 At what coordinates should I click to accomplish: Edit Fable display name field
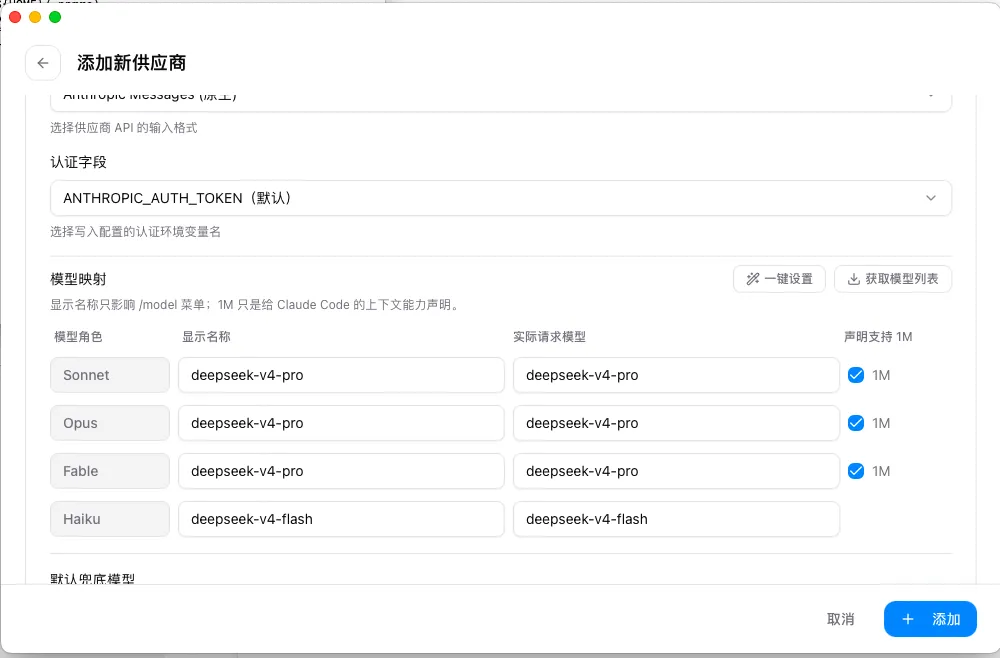341,471
